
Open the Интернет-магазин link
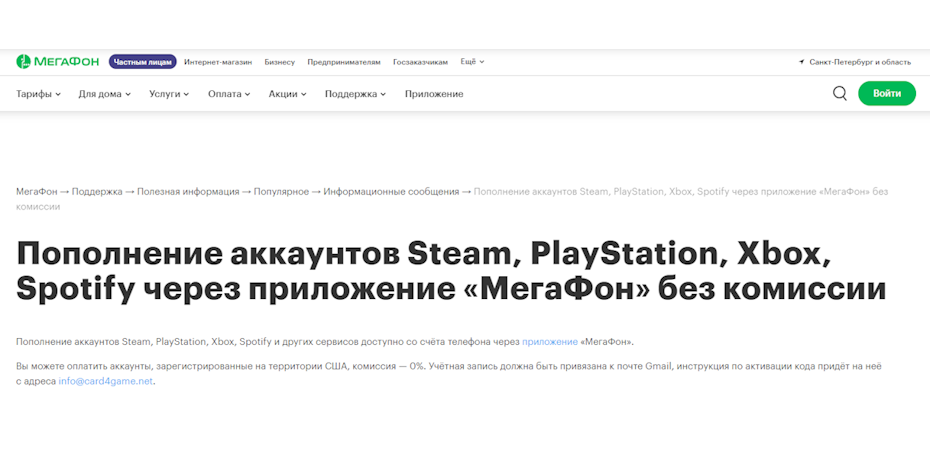pos(218,62)
